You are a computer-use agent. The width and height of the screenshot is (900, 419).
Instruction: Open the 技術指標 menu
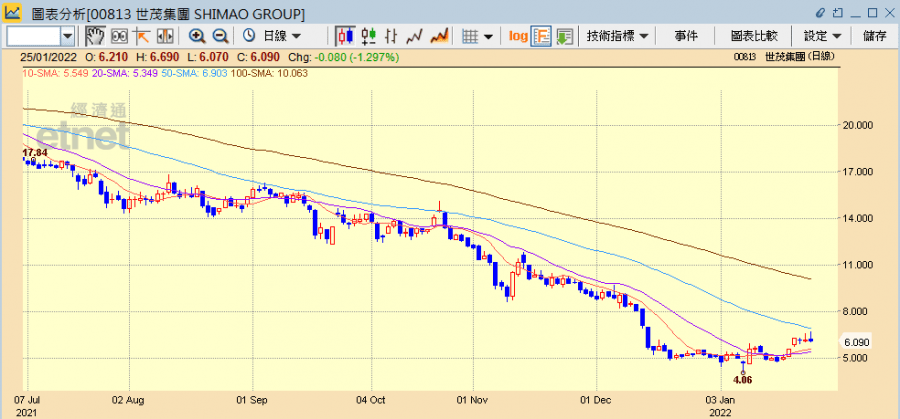click(x=617, y=36)
